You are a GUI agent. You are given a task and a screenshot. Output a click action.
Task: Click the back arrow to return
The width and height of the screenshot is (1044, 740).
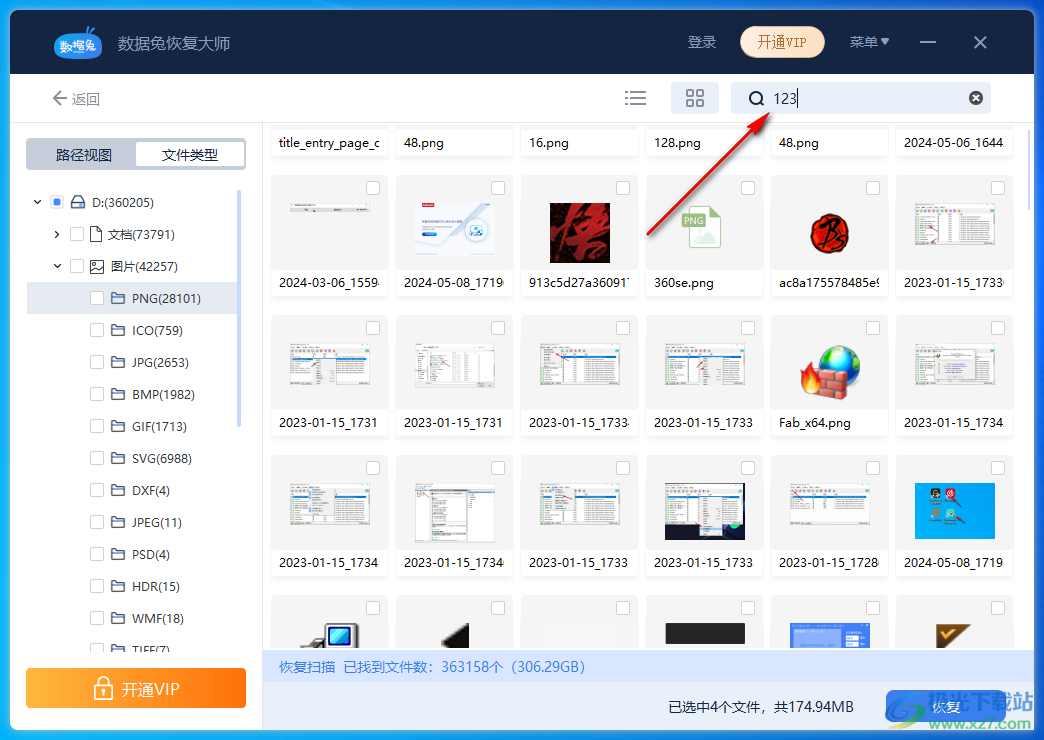pos(60,98)
